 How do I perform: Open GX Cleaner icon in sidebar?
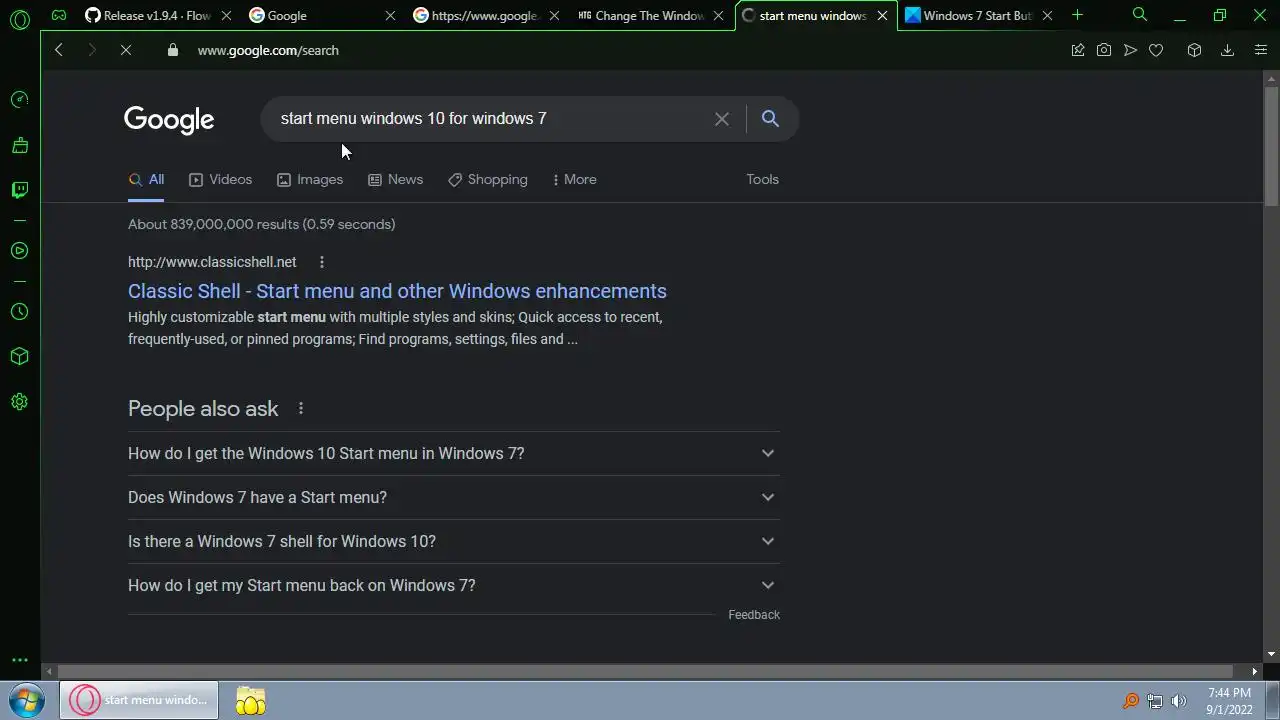(19, 145)
